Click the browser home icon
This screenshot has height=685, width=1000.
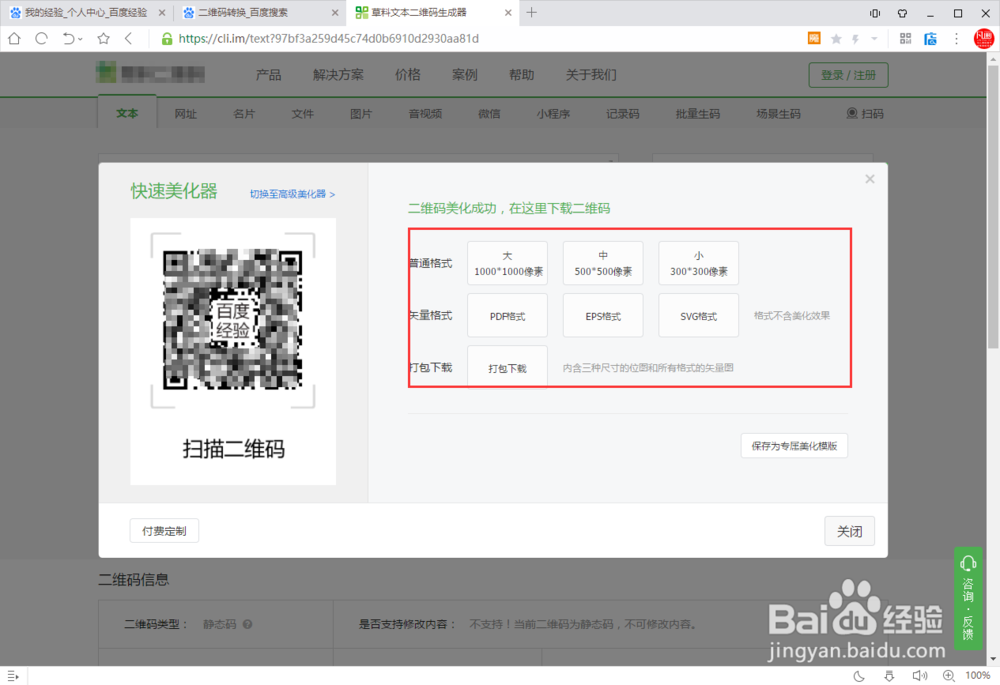pyautogui.click(x=14, y=39)
